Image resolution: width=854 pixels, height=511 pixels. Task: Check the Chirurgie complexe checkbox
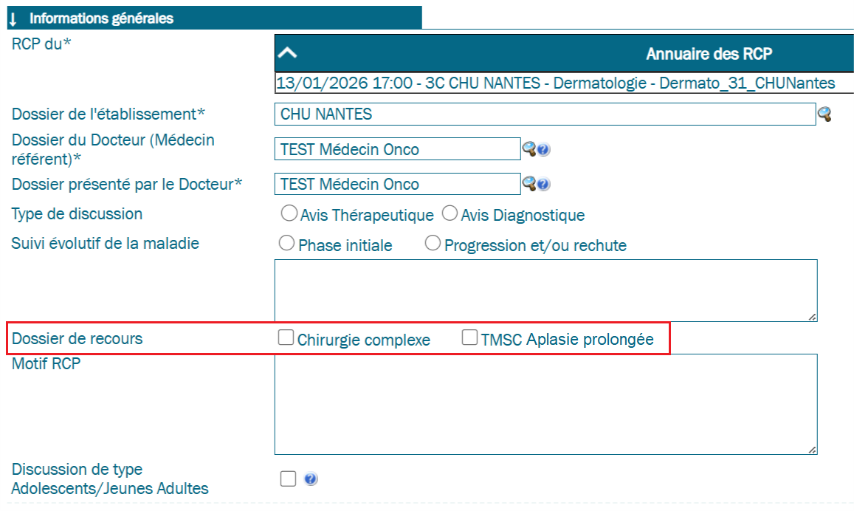tap(286, 338)
